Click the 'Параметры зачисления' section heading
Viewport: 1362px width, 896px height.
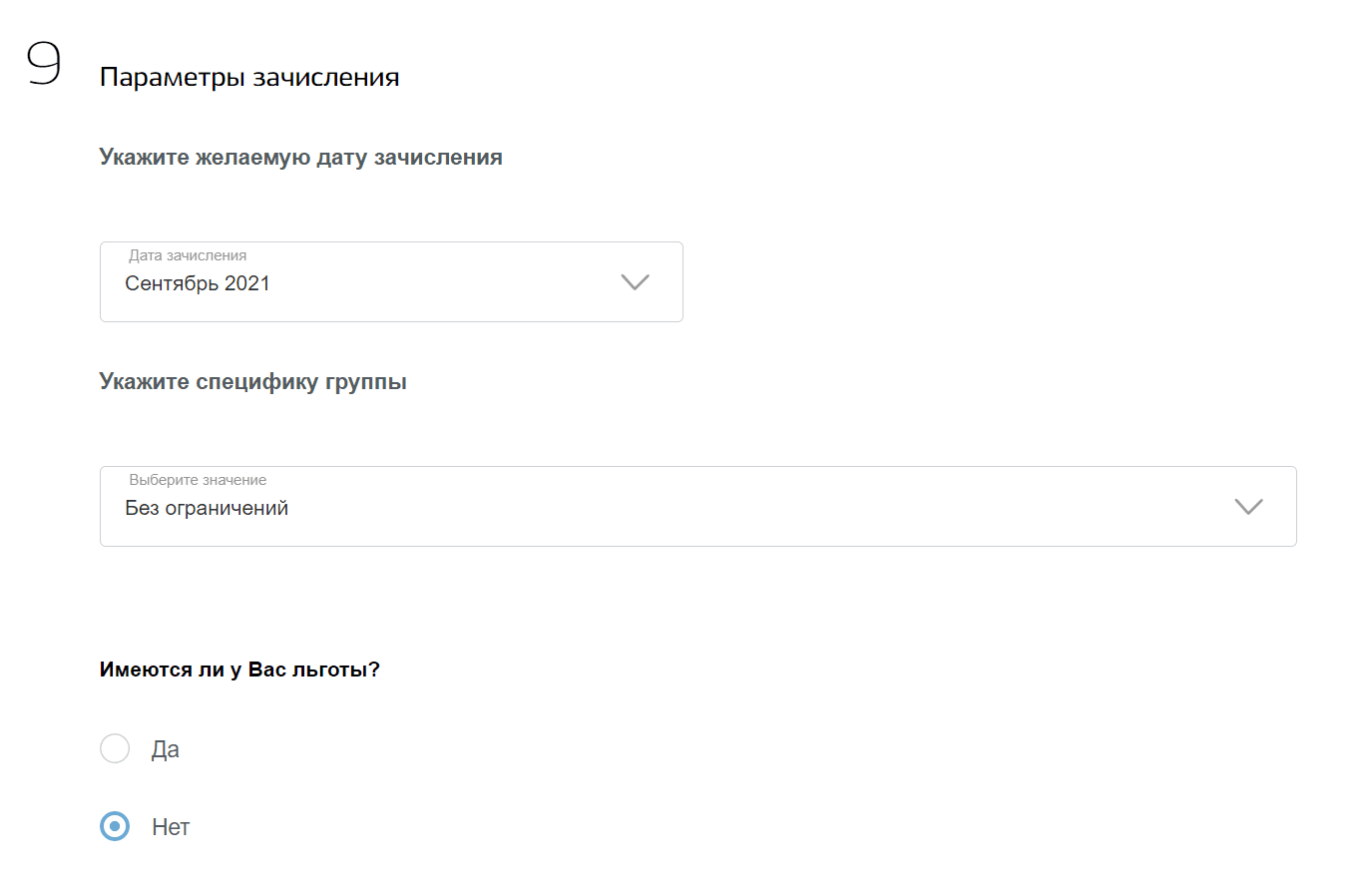[249, 78]
